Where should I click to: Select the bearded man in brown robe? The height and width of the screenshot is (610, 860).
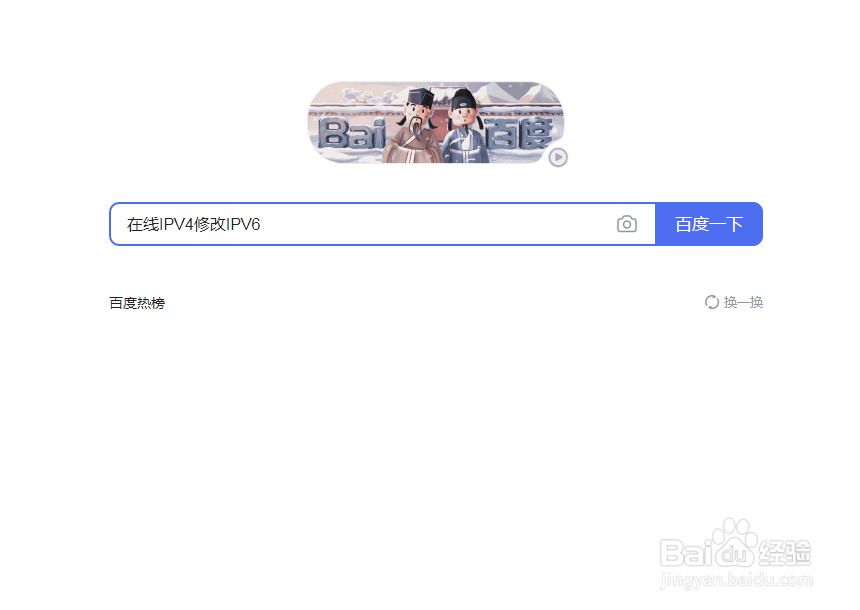pyautogui.click(x=412, y=126)
